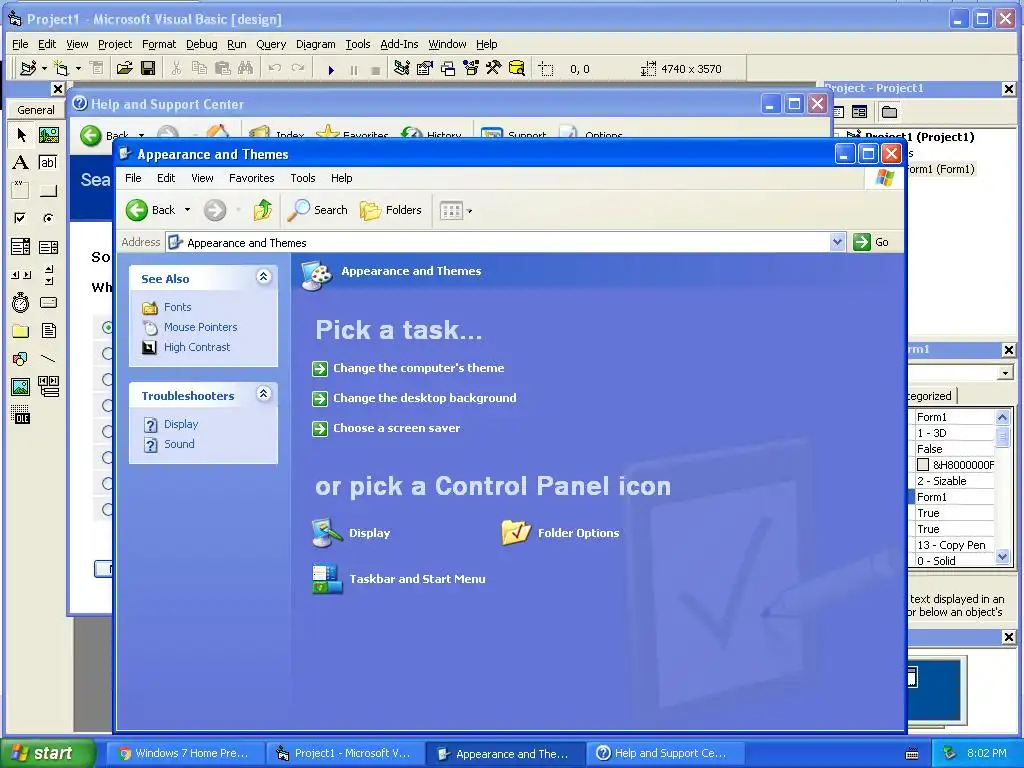
Task: Click View Object icon in Project panel
Action: (x=859, y=112)
